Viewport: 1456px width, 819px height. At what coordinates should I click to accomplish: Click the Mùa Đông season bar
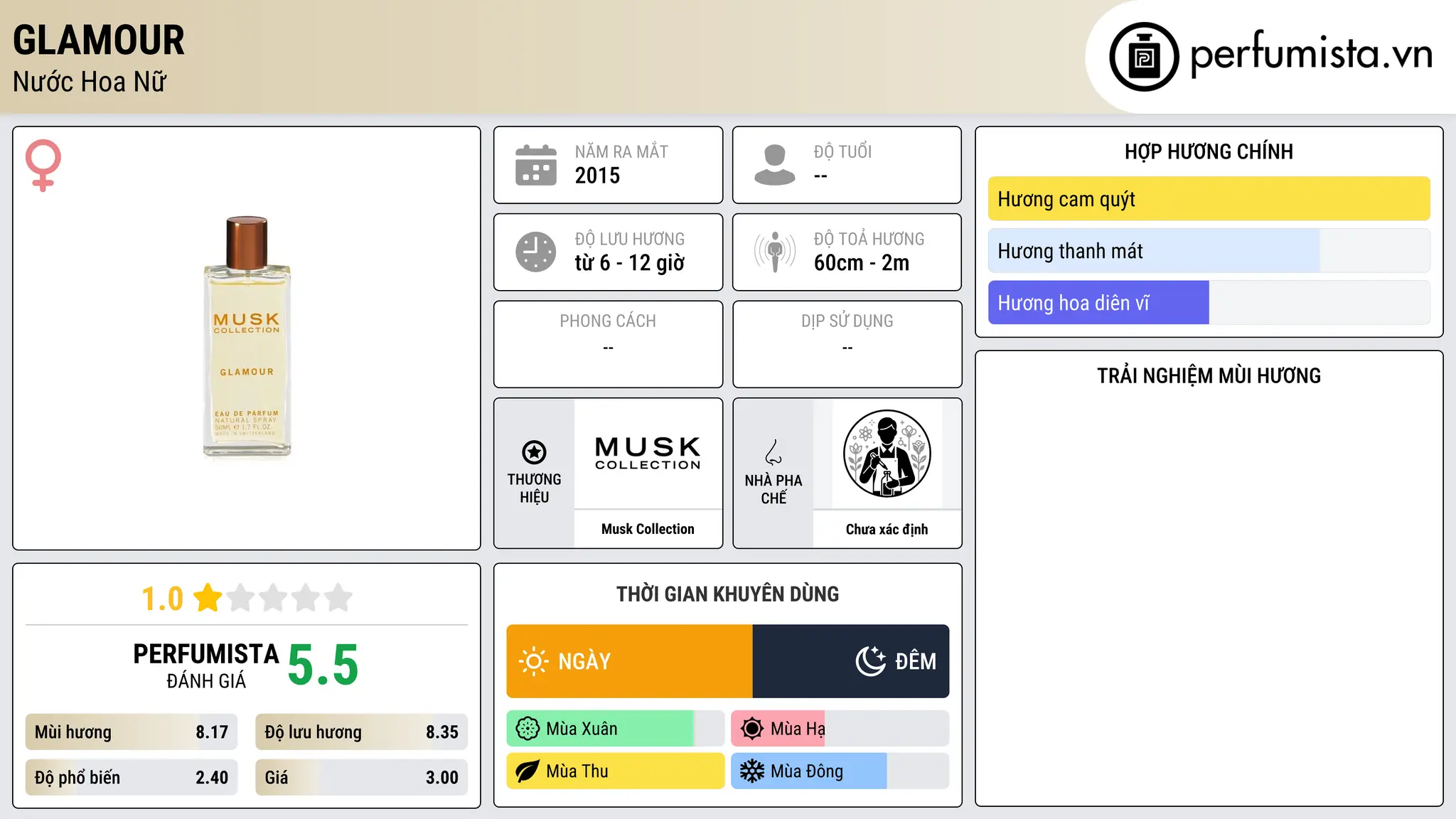840,771
